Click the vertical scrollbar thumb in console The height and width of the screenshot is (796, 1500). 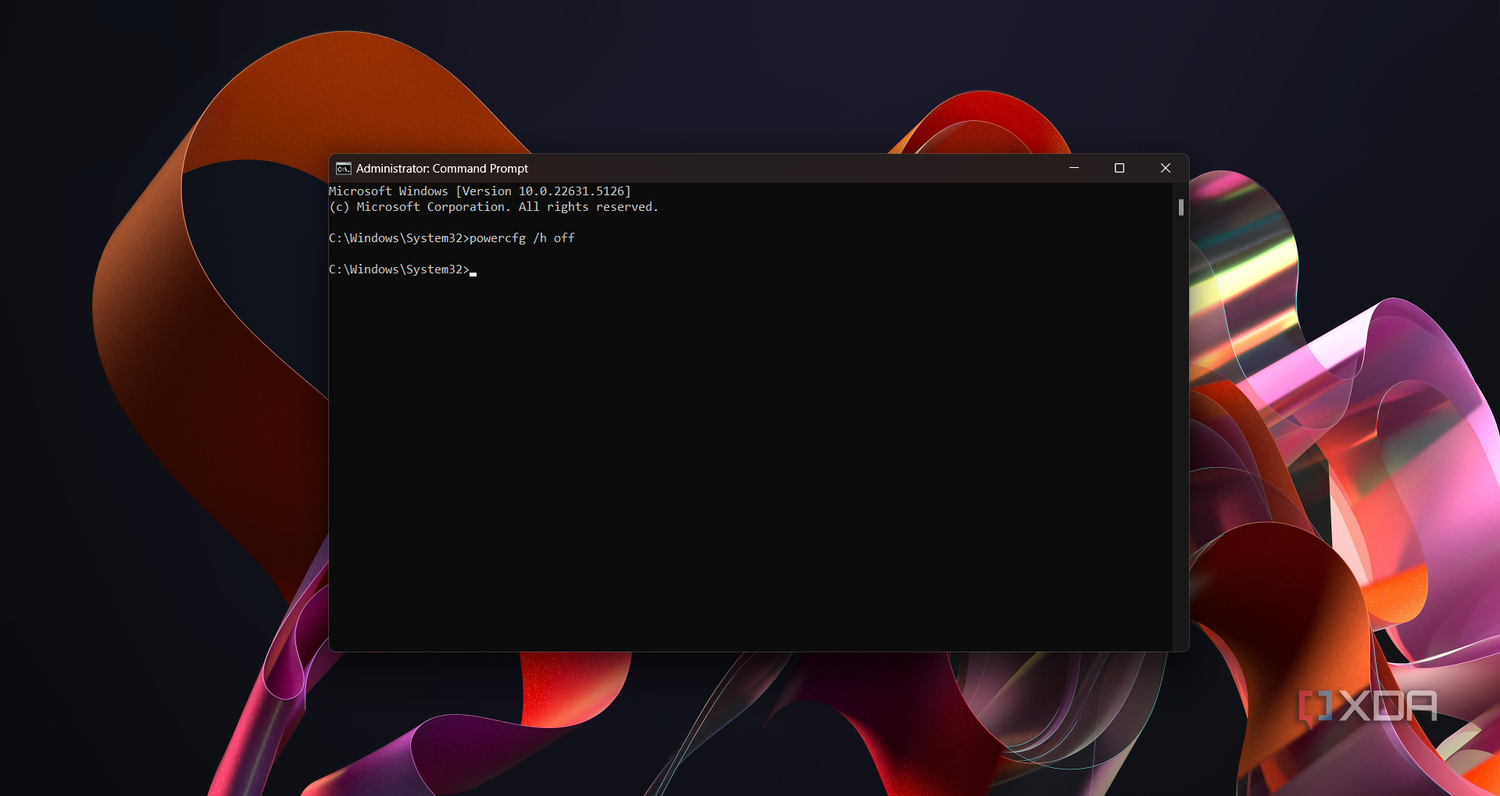pos(1181,207)
